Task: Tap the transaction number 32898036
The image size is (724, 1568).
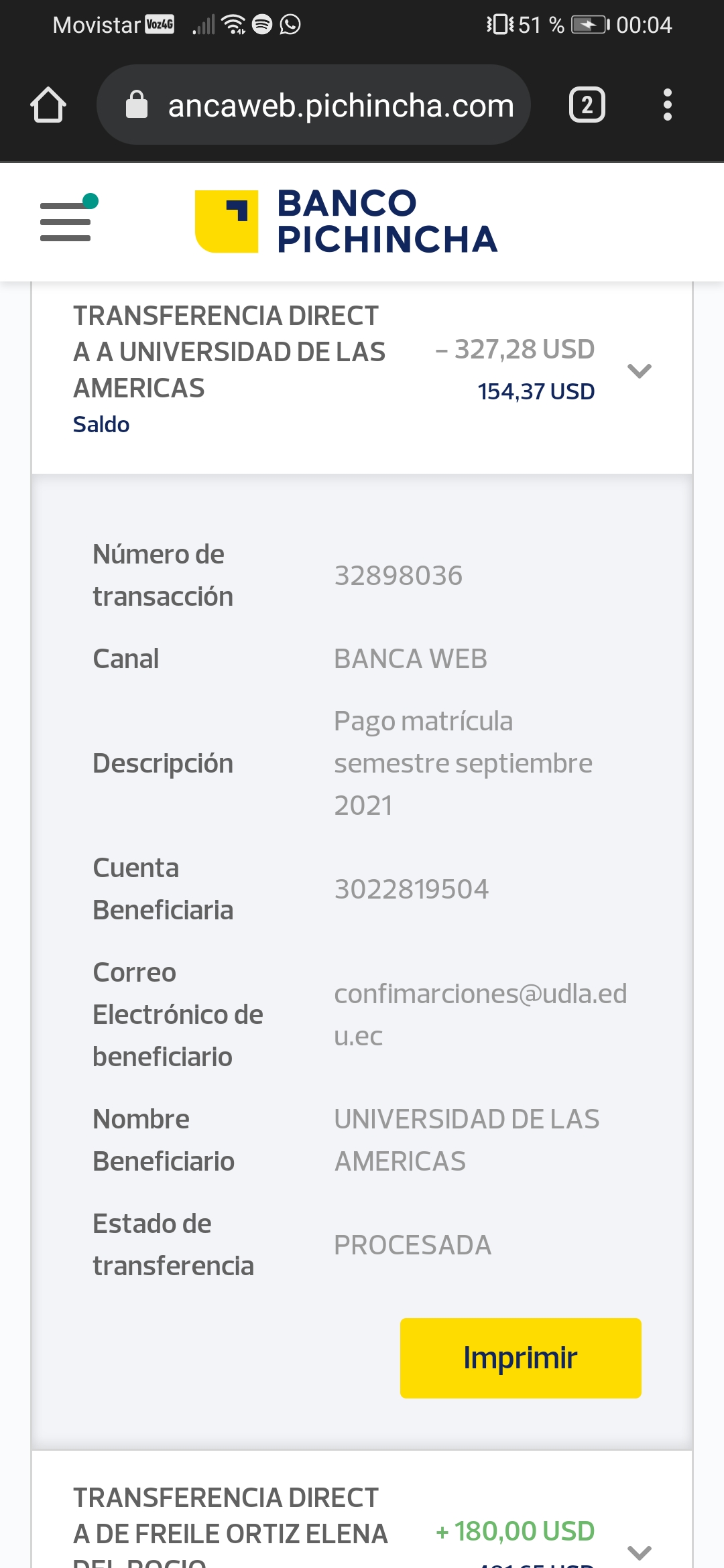Action: tap(398, 576)
